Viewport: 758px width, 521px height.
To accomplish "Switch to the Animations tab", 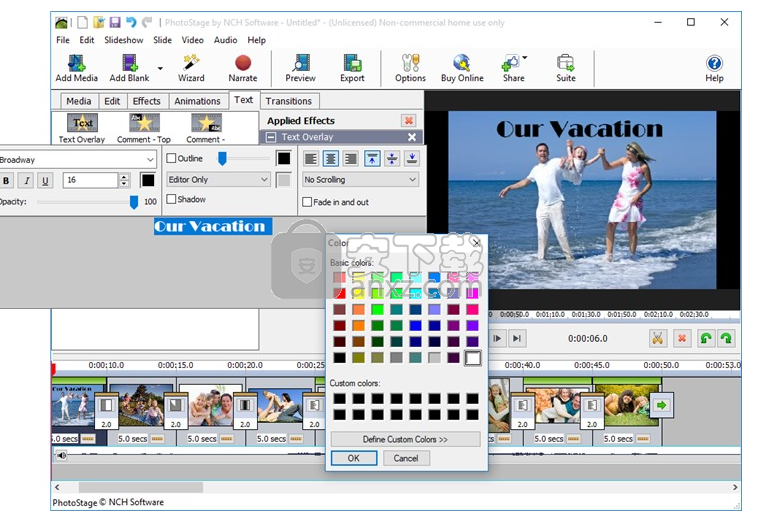I will click(197, 101).
